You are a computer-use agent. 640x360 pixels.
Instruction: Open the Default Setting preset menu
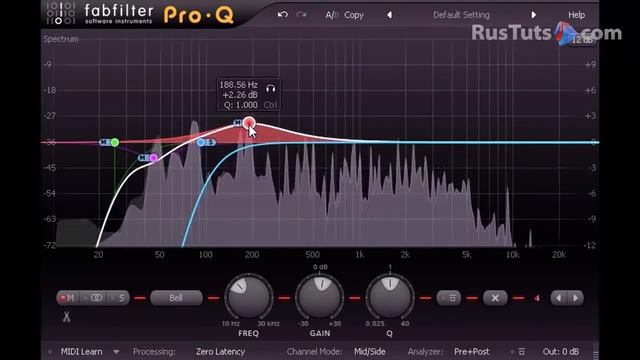461,15
